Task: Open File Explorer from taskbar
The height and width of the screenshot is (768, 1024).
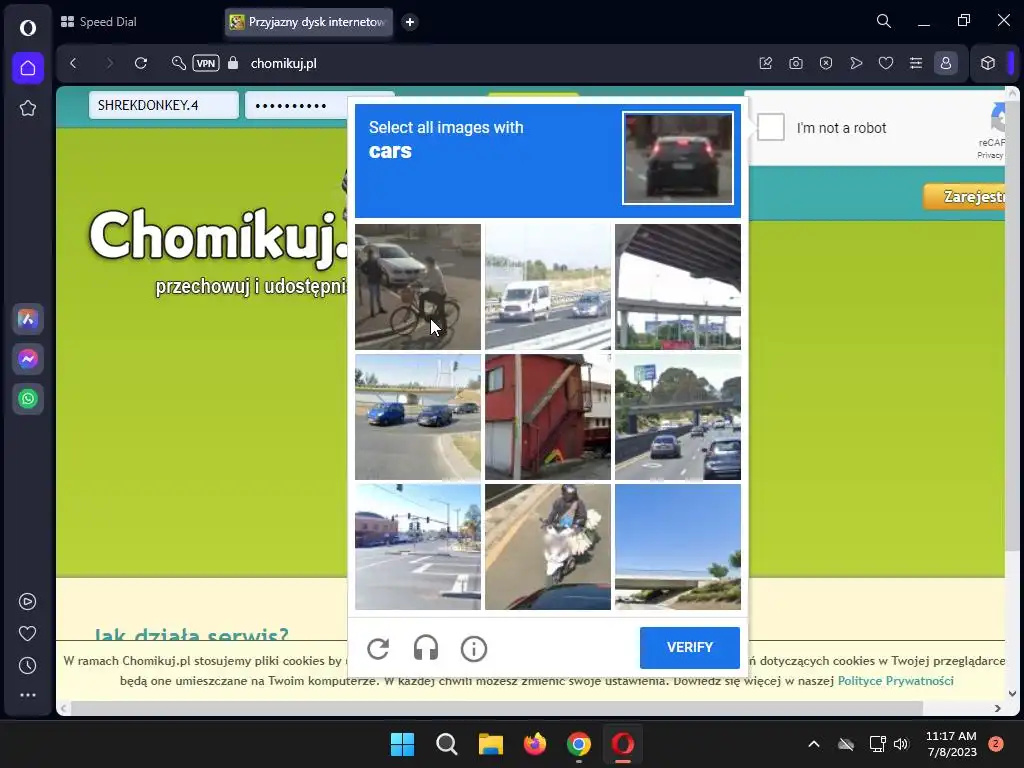Action: click(x=490, y=744)
